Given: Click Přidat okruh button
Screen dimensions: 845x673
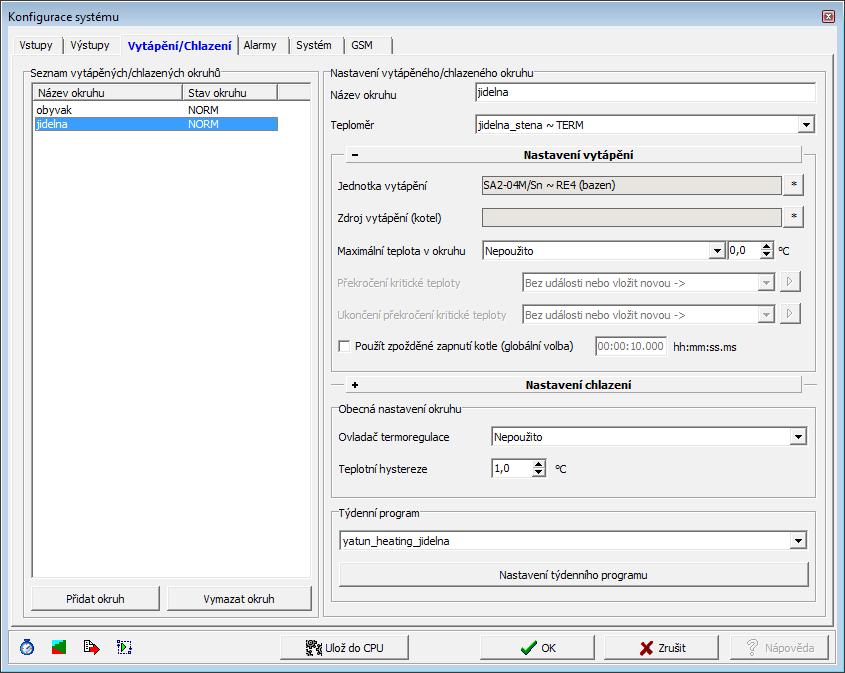Looking at the screenshot, I should click(95, 599).
